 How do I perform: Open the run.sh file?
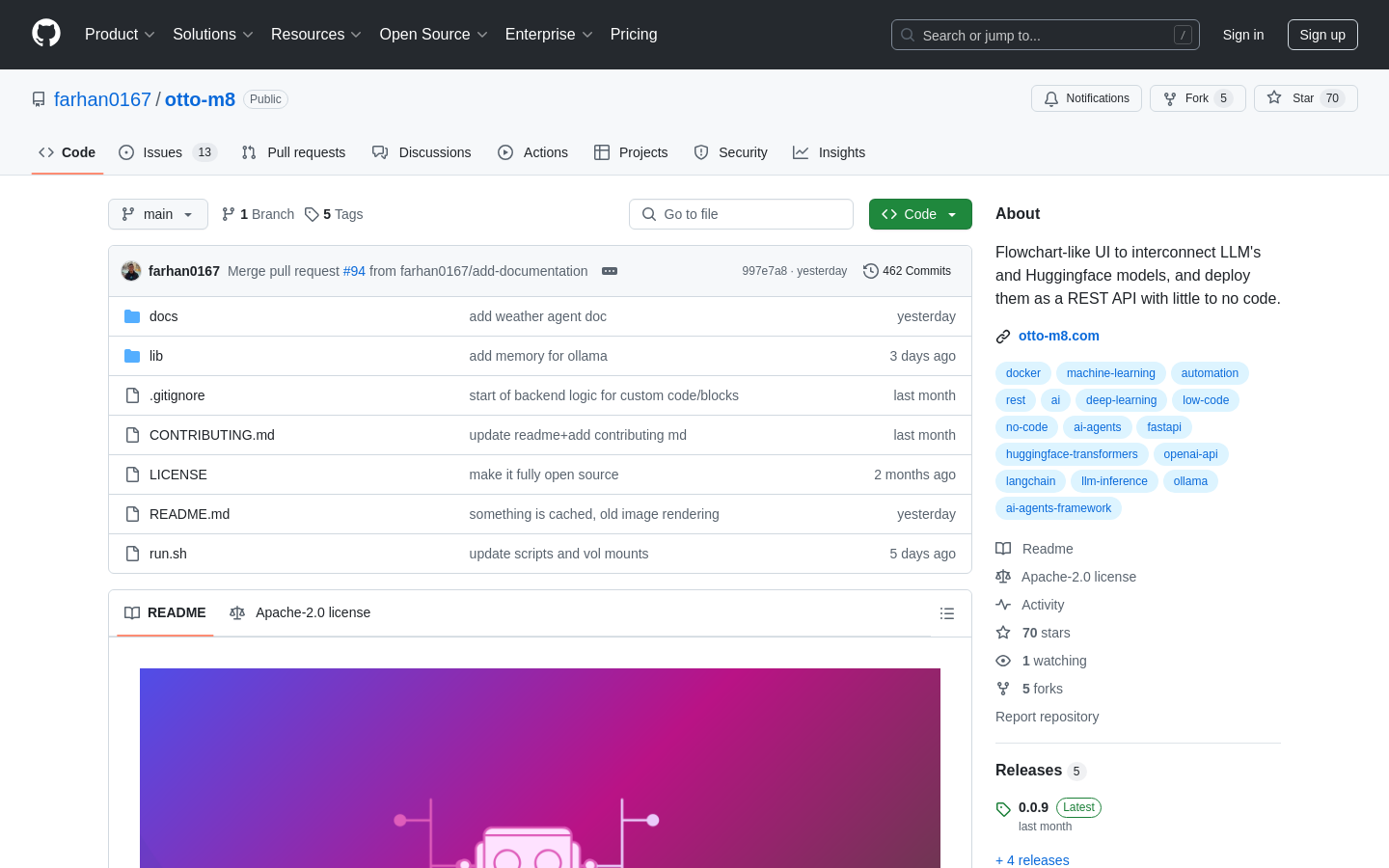168,554
